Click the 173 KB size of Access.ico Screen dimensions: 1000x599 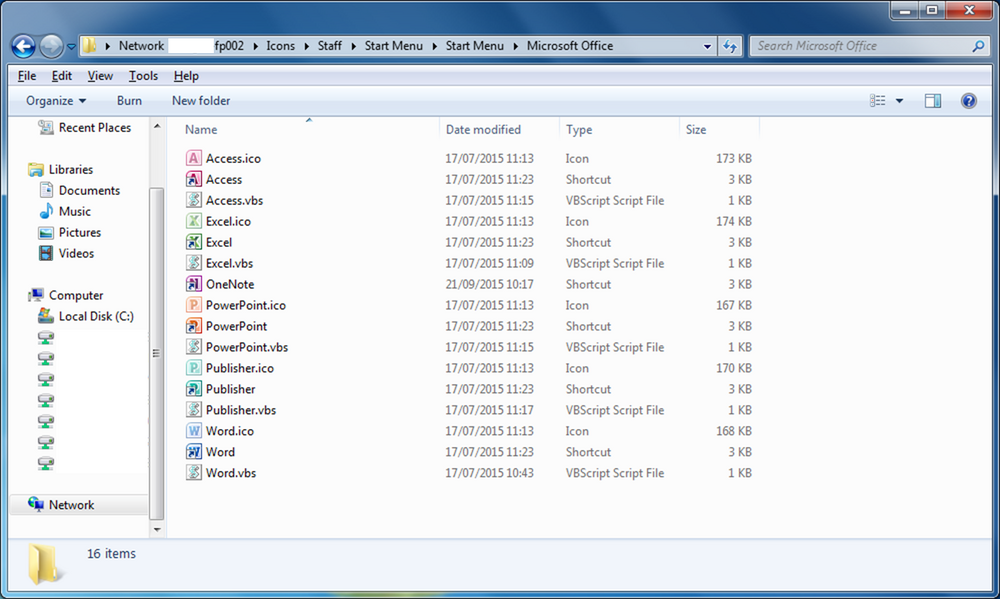(733, 158)
